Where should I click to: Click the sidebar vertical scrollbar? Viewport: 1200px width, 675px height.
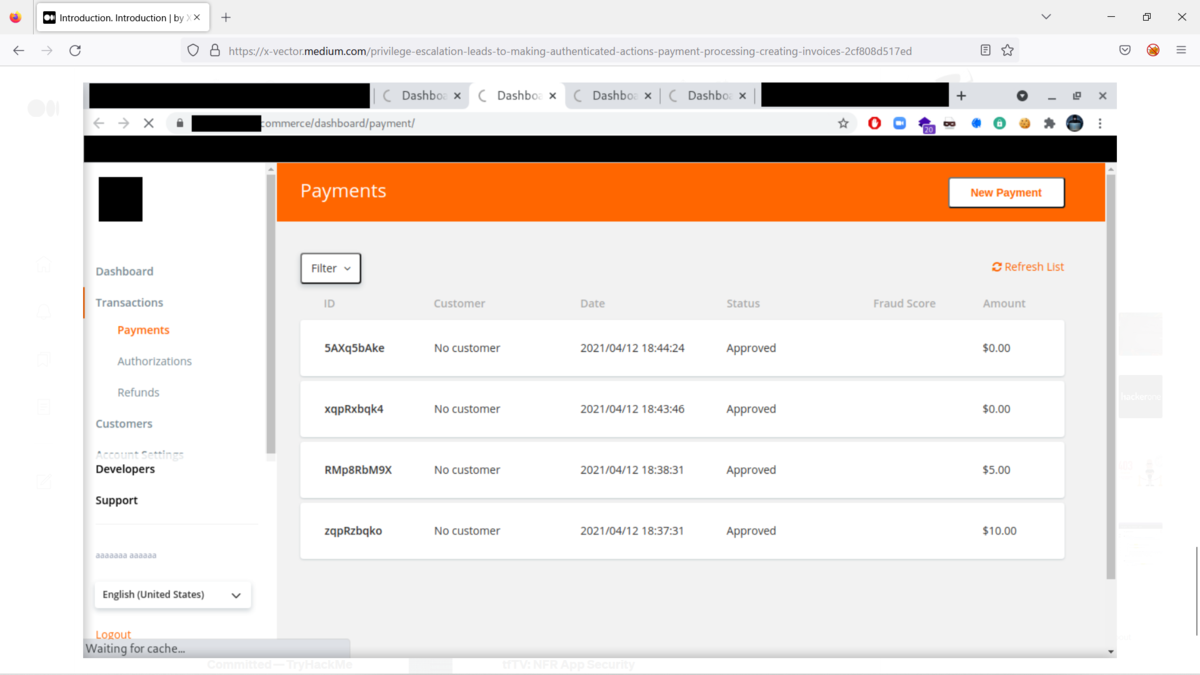coord(270,315)
